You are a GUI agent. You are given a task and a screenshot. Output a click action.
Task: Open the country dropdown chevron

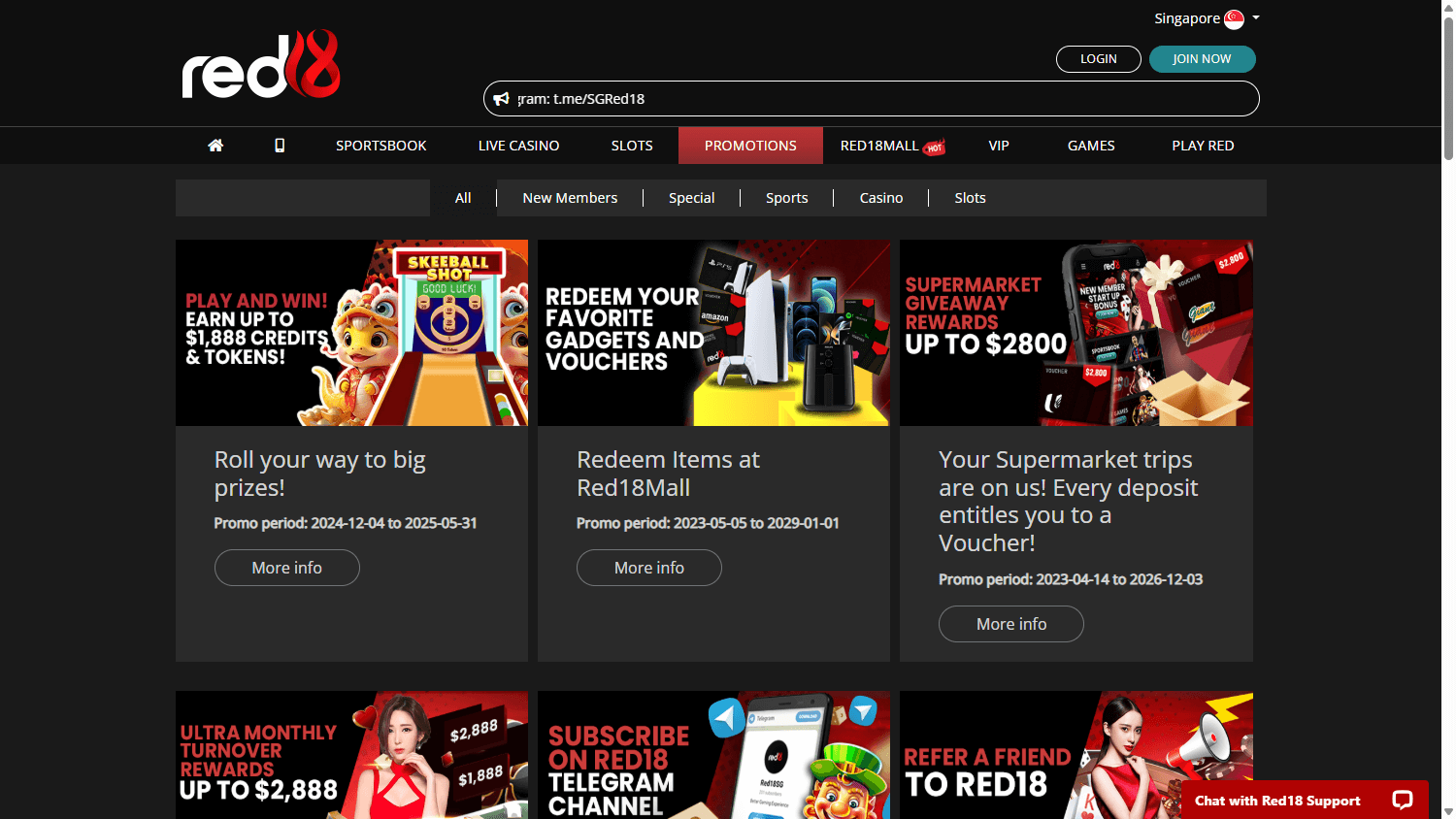tap(1254, 17)
